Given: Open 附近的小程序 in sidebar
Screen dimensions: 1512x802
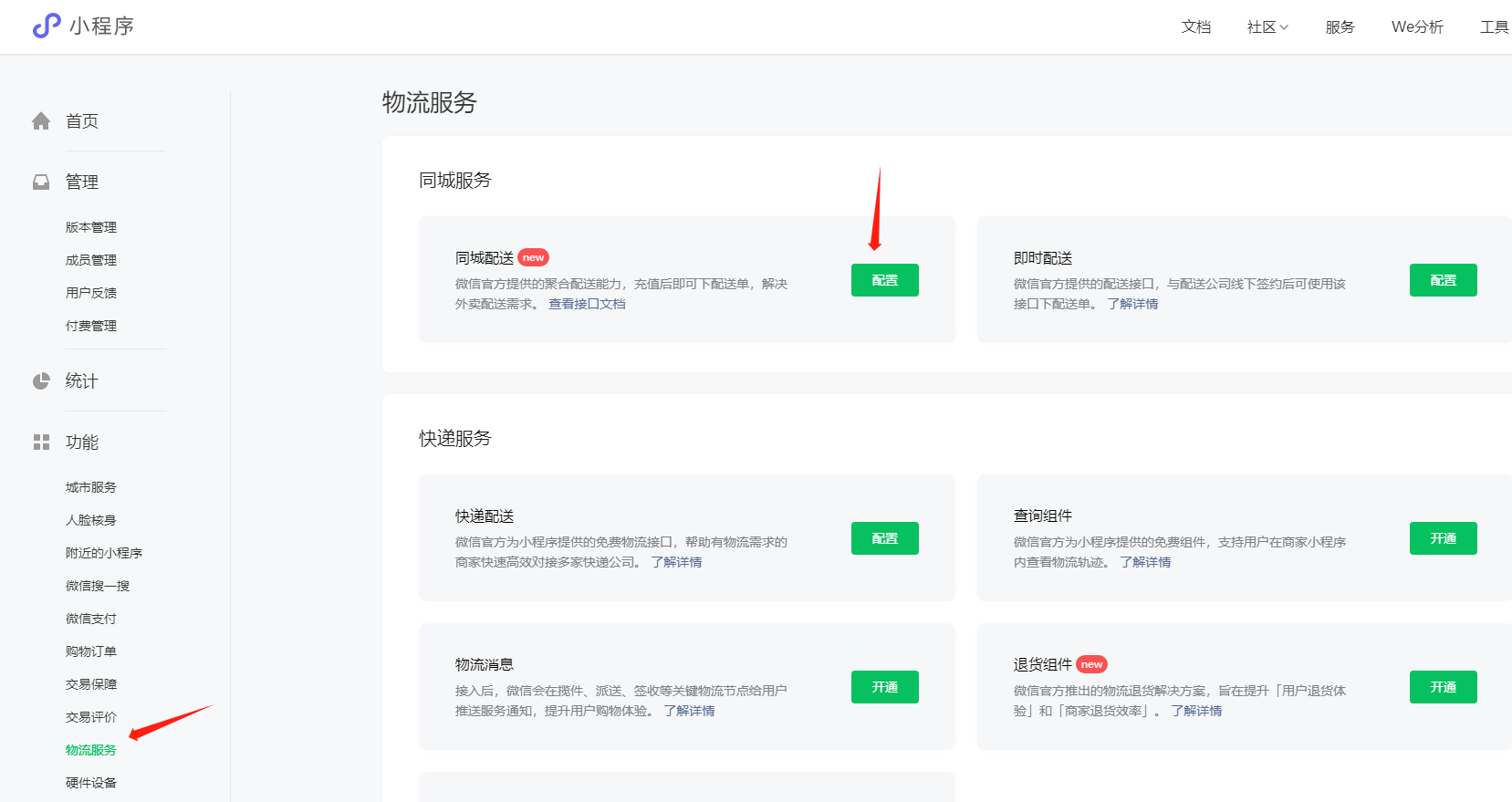Looking at the screenshot, I should click(x=104, y=553).
